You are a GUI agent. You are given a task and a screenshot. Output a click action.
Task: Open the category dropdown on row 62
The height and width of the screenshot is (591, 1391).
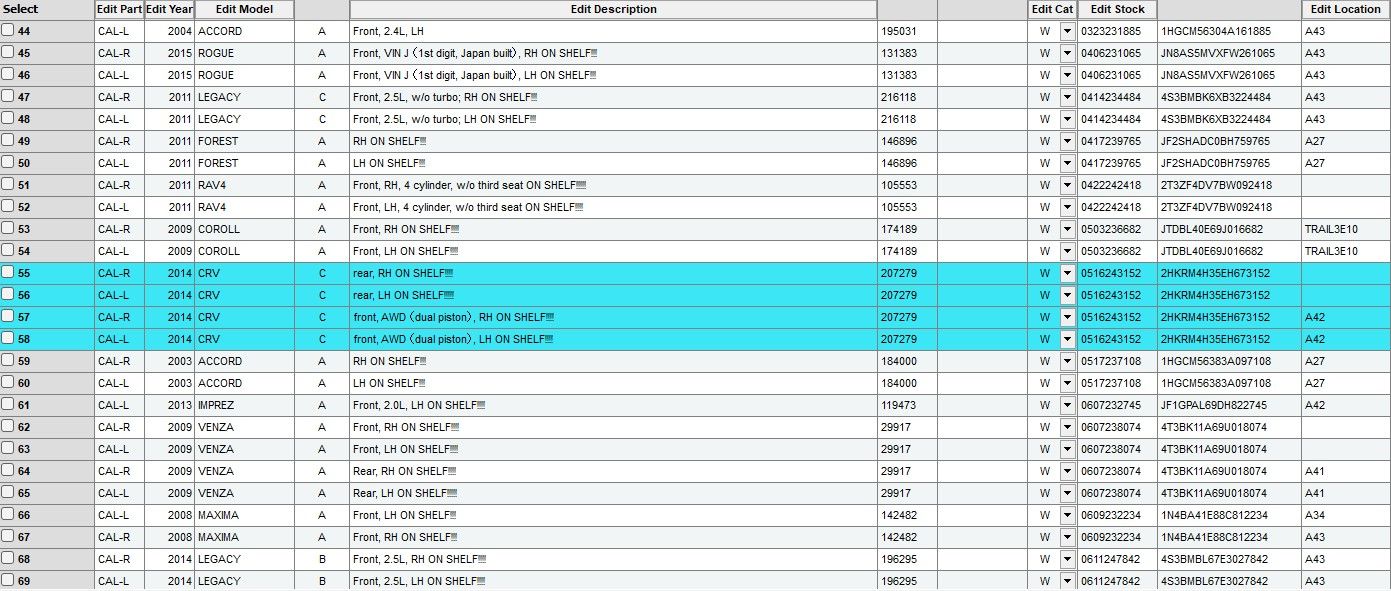1067,427
